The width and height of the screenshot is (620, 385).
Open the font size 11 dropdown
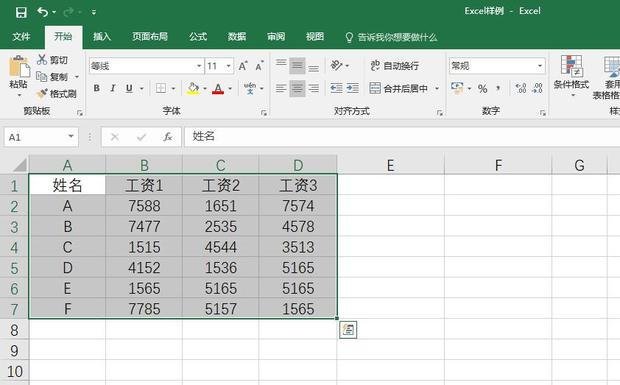pos(229,66)
